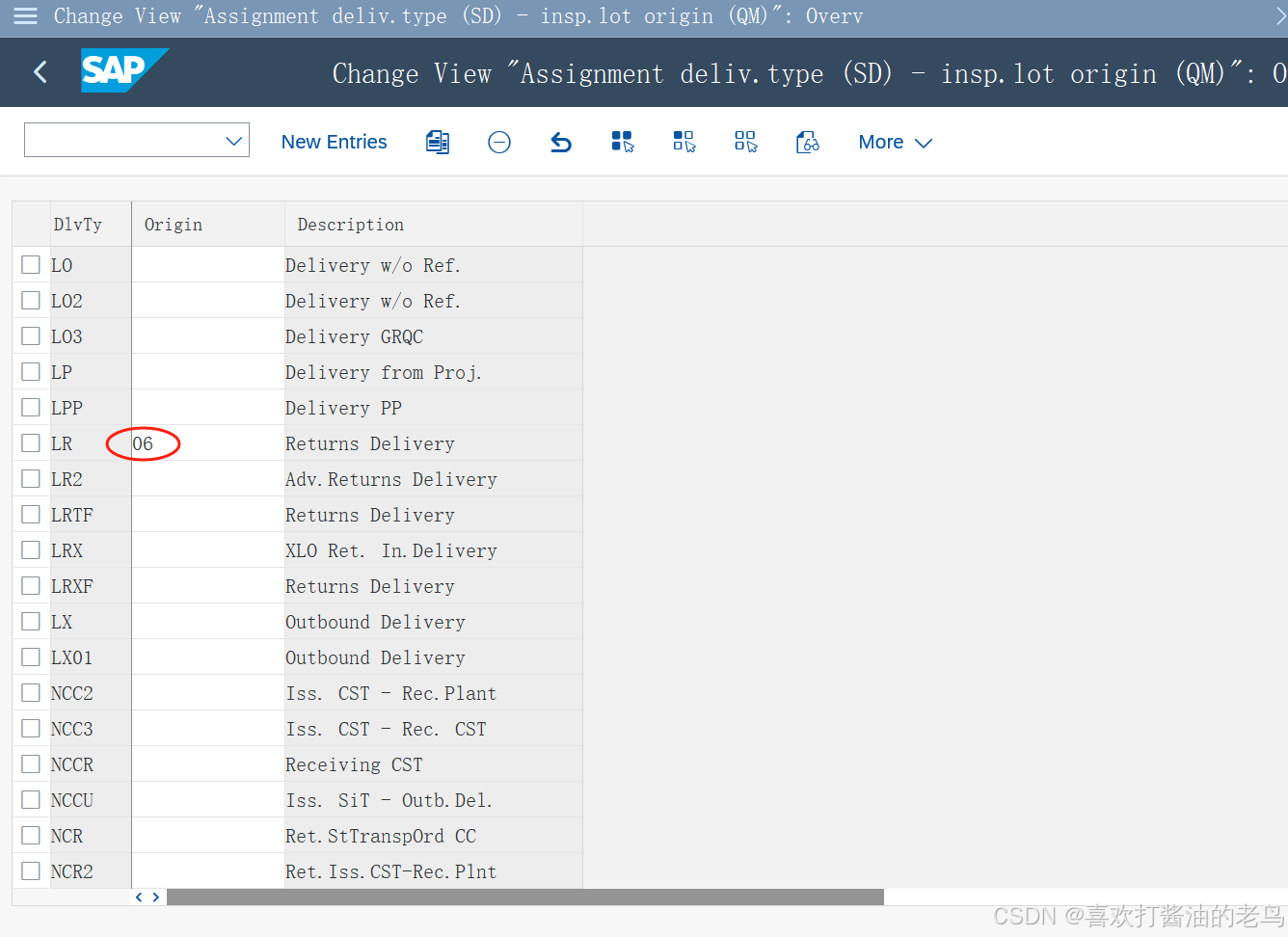Click the Copy As toolbar icon
The image size is (1288, 937).
[438, 143]
